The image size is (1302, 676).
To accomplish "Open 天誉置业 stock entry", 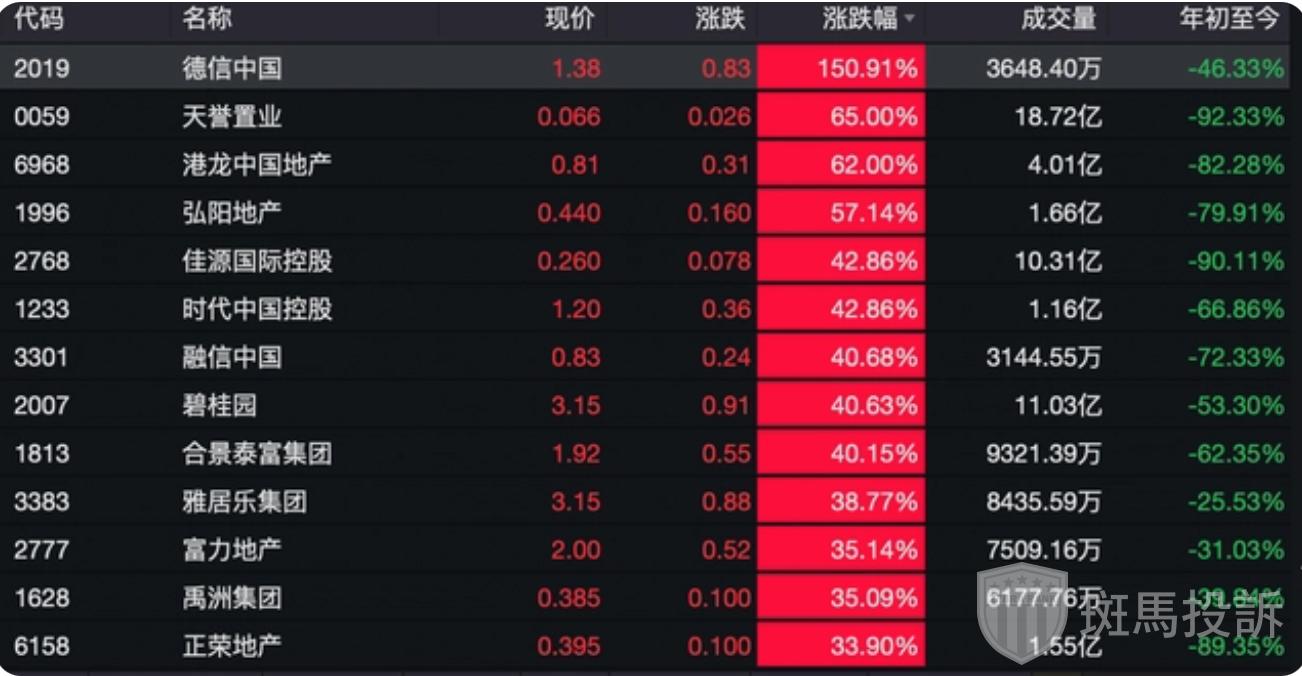I will [x=232, y=116].
